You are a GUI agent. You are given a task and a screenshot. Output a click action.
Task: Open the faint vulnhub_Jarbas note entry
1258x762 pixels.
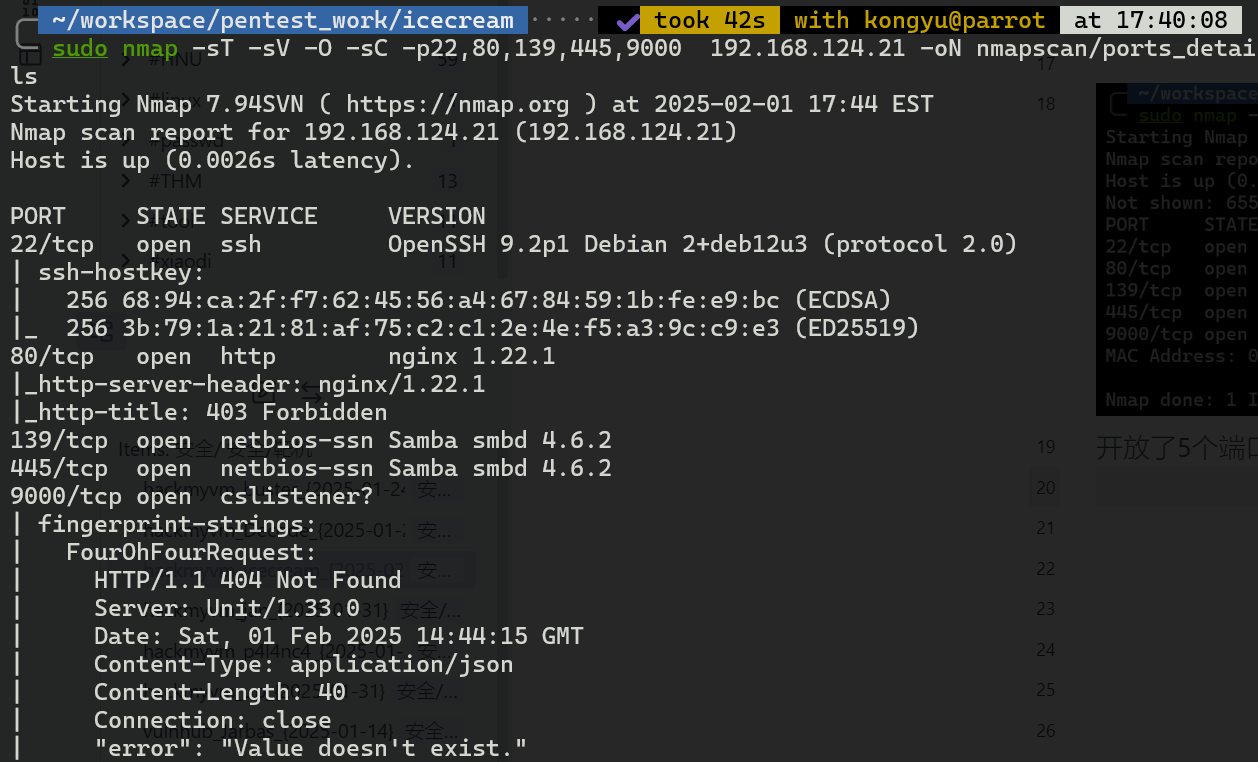(x=300, y=731)
